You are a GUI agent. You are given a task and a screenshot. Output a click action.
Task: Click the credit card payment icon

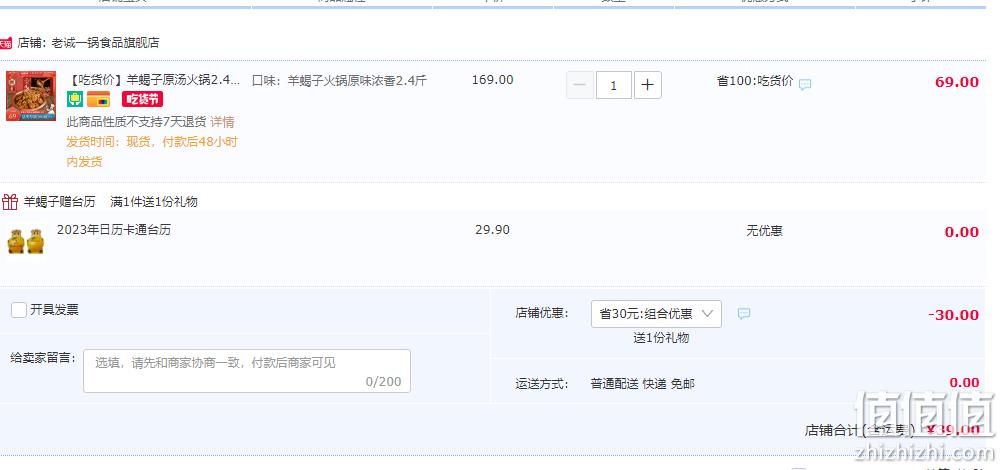tap(99, 99)
